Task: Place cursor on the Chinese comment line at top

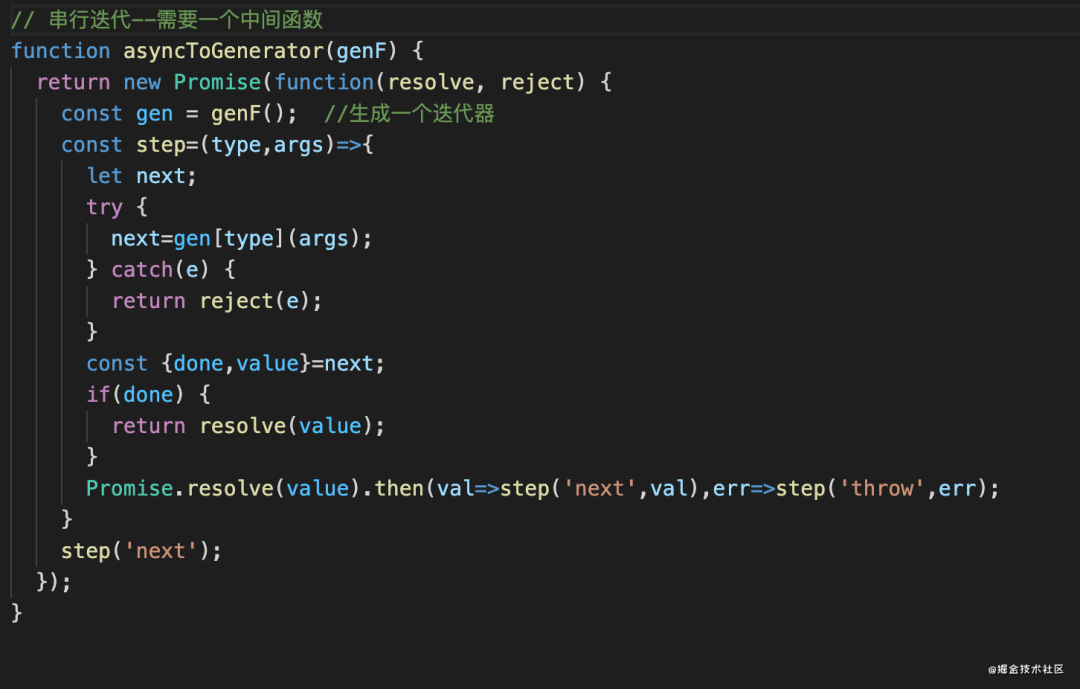Action: tap(167, 20)
